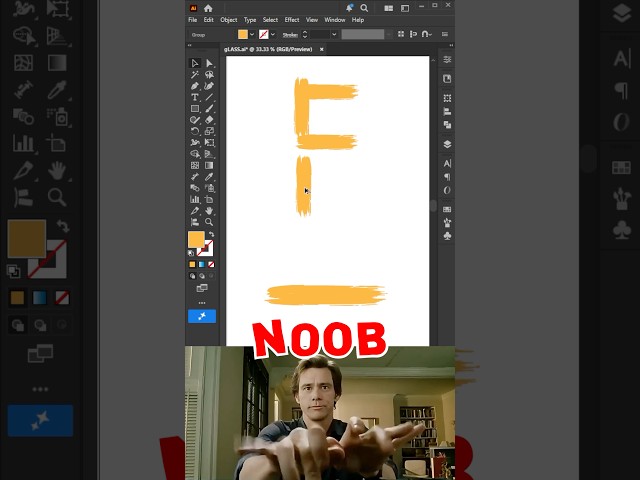This screenshot has height=480, width=640.
Task: Open the Edit Toolbar three dots
Action: pos(202,303)
